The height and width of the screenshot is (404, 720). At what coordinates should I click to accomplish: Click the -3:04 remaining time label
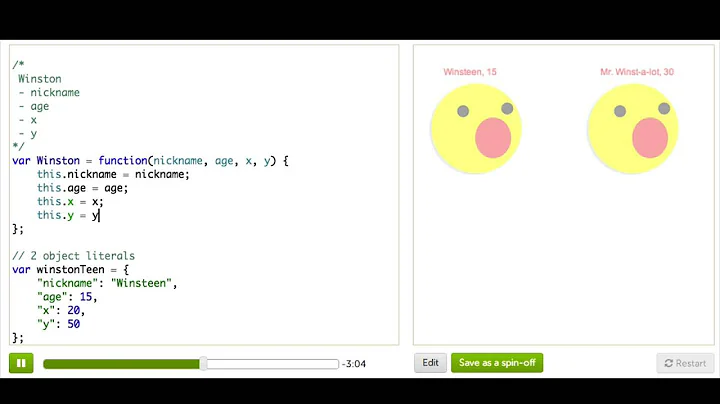pos(354,364)
